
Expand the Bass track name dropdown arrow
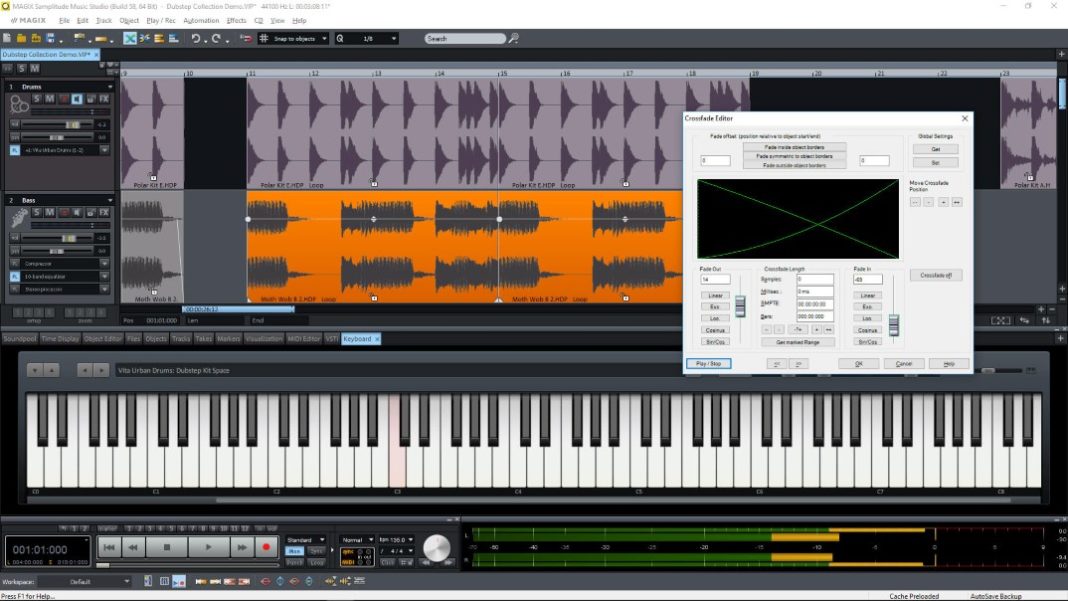[x=110, y=200]
